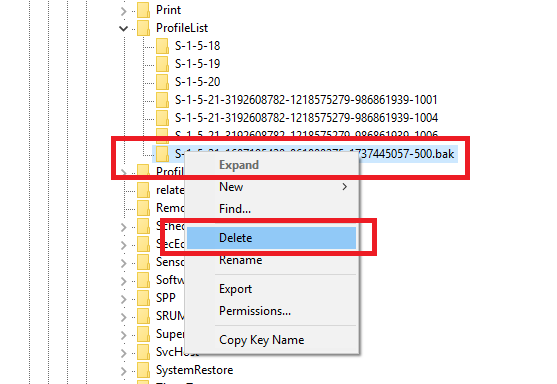Click the related key folder icon

point(144,190)
